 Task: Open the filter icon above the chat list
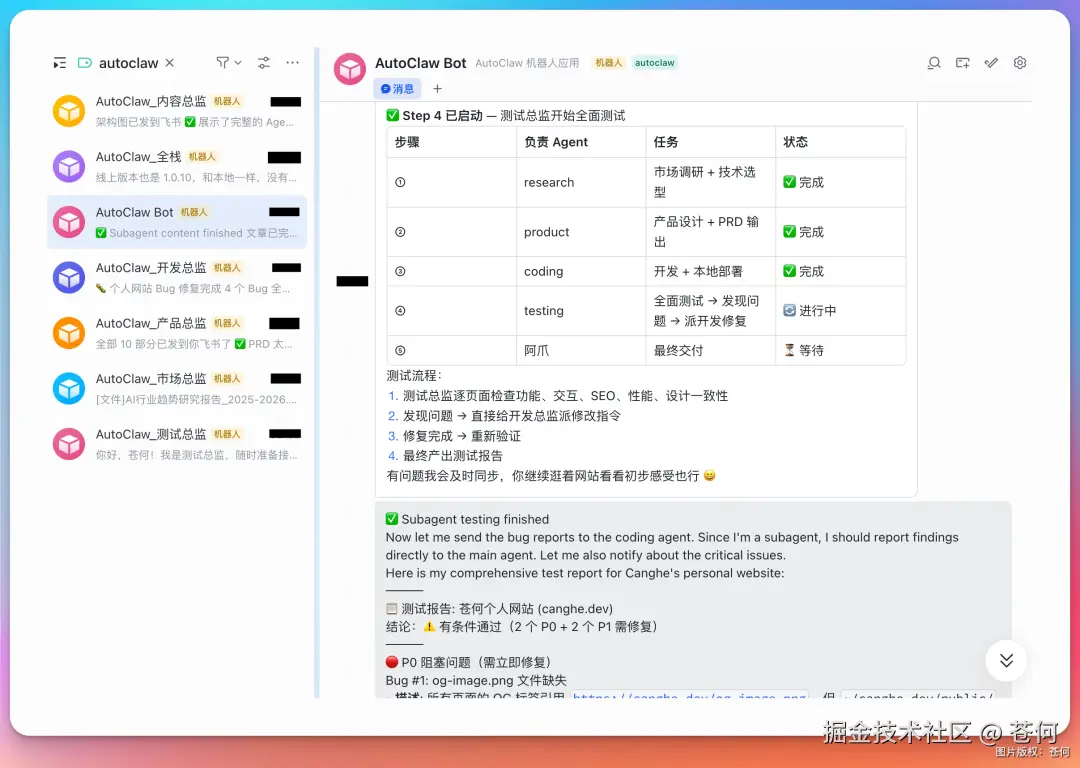(x=222, y=62)
